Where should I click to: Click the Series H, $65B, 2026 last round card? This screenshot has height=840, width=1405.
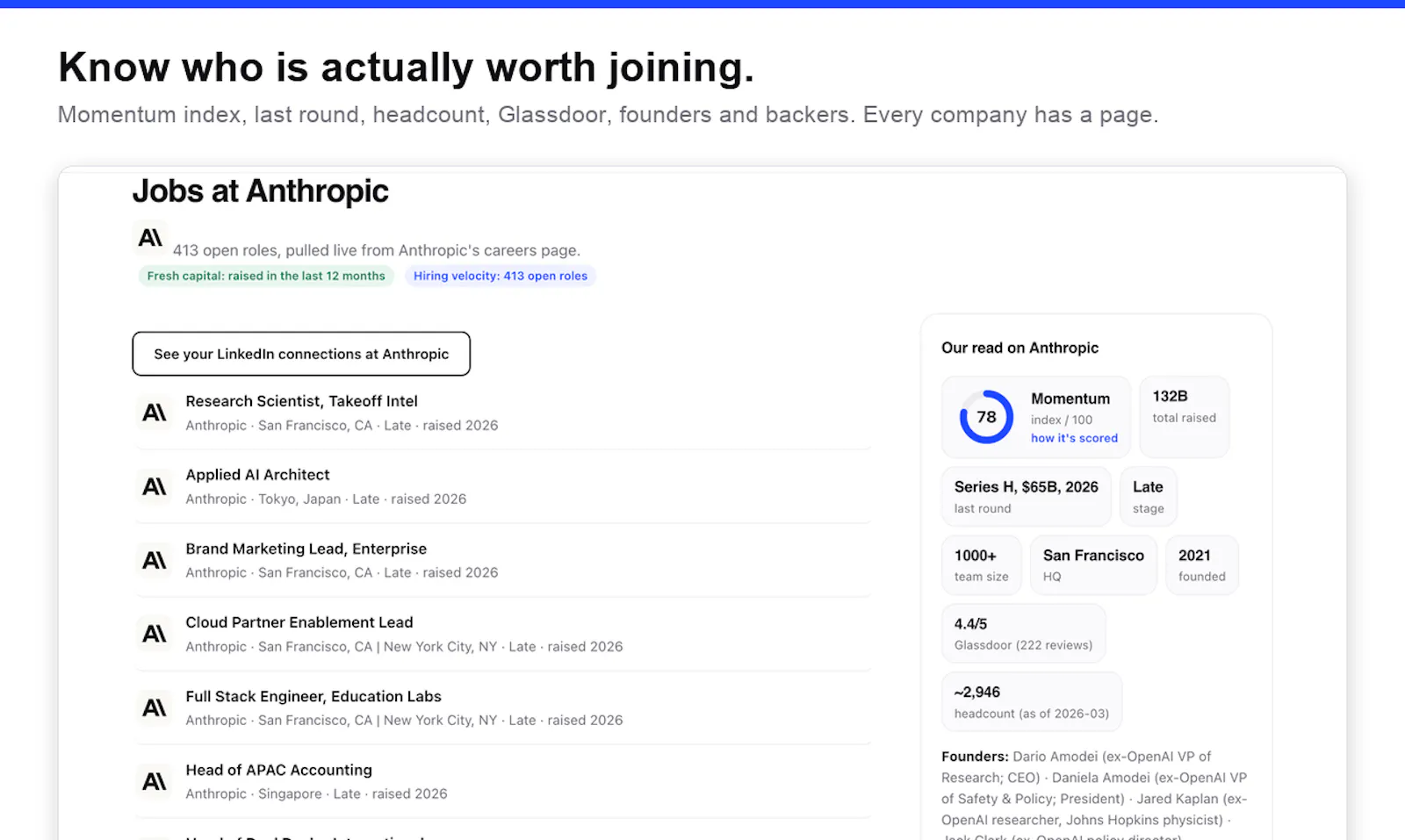coord(1026,497)
